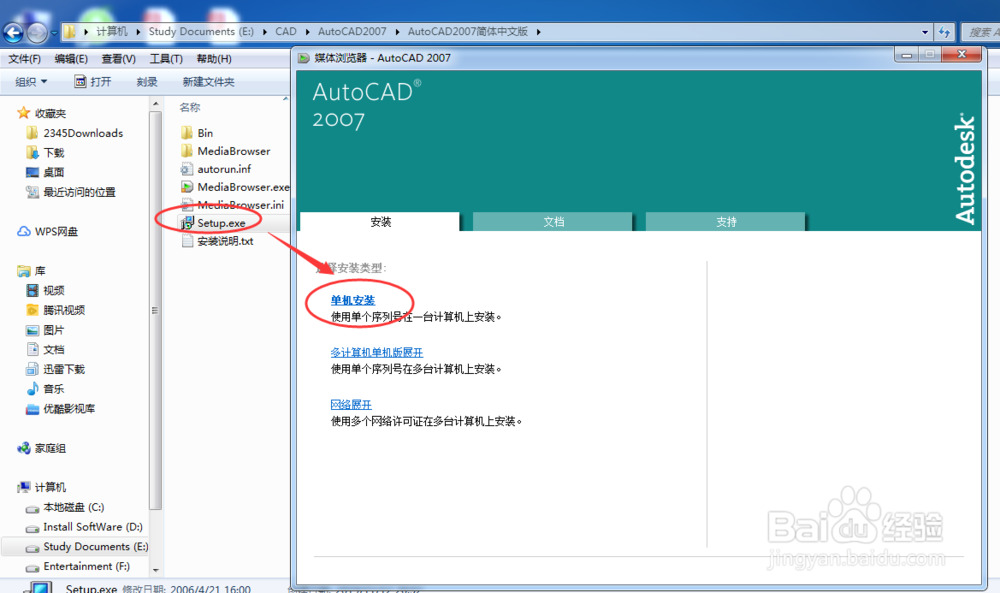The height and width of the screenshot is (593, 1000).
Task: Switch to the 支持 tab in AutoCAD browser
Action: click(x=726, y=222)
